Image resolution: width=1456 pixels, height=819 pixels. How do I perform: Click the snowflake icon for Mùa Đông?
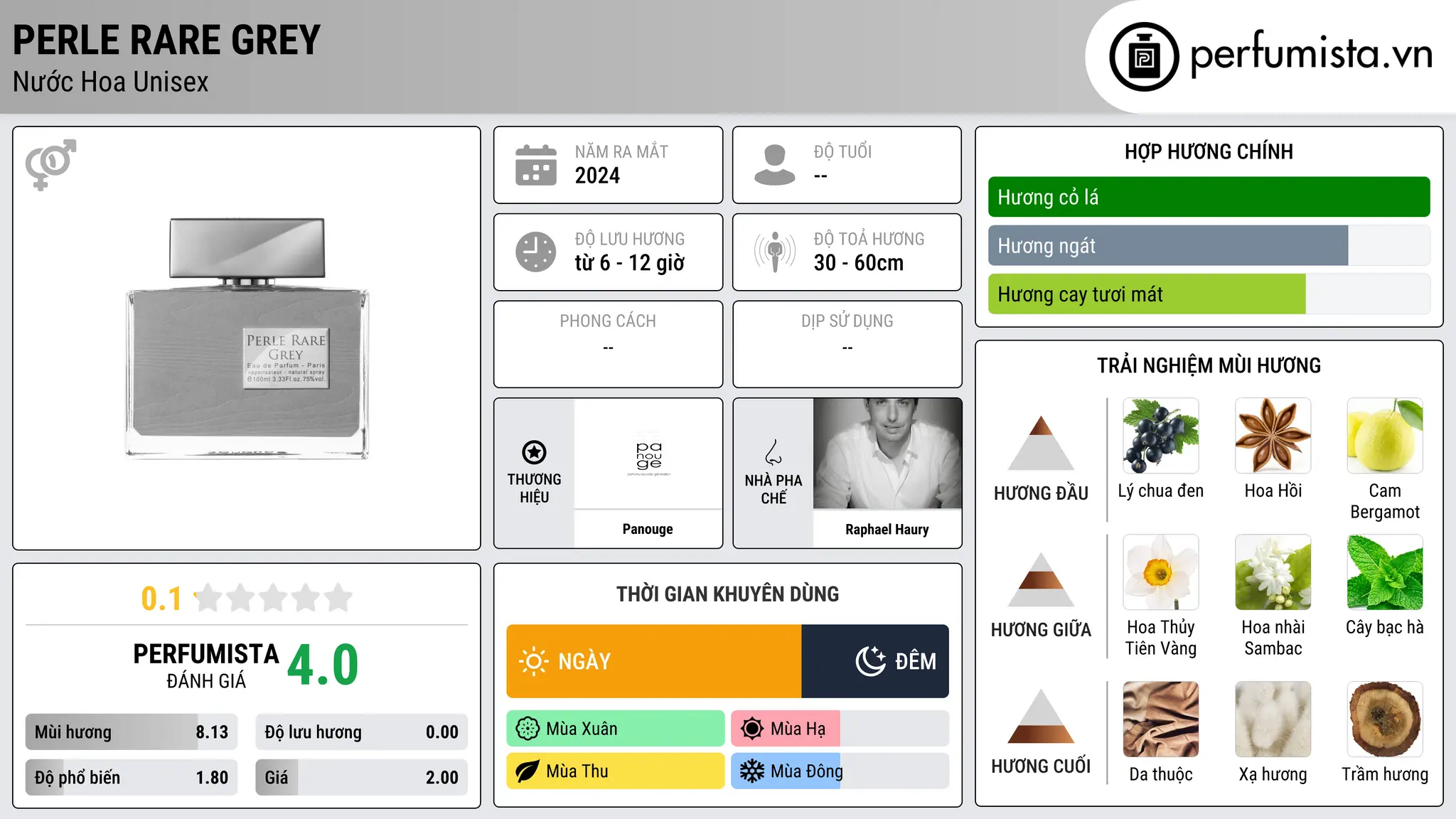click(x=752, y=771)
